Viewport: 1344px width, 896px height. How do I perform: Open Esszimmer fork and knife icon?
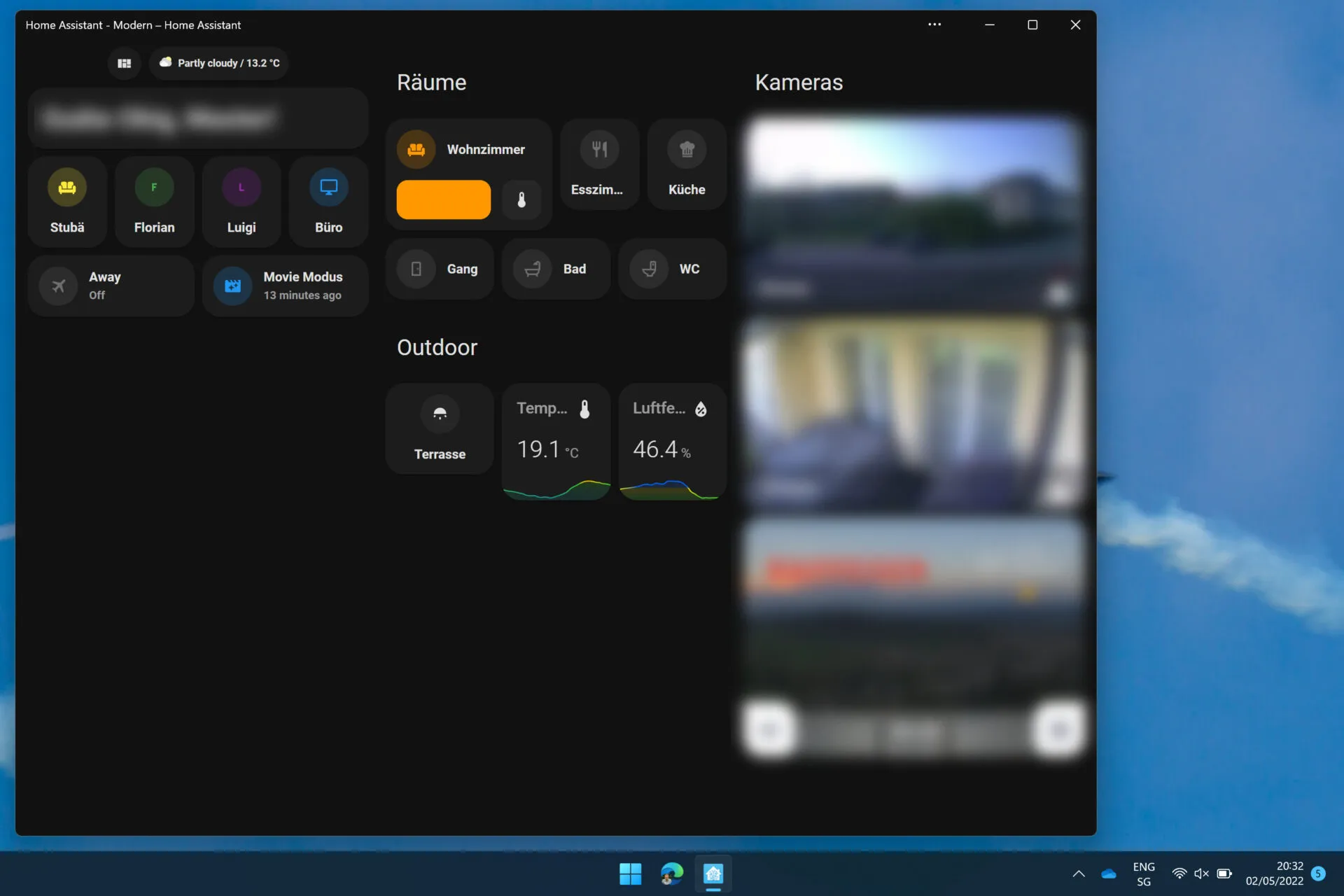coord(600,149)
